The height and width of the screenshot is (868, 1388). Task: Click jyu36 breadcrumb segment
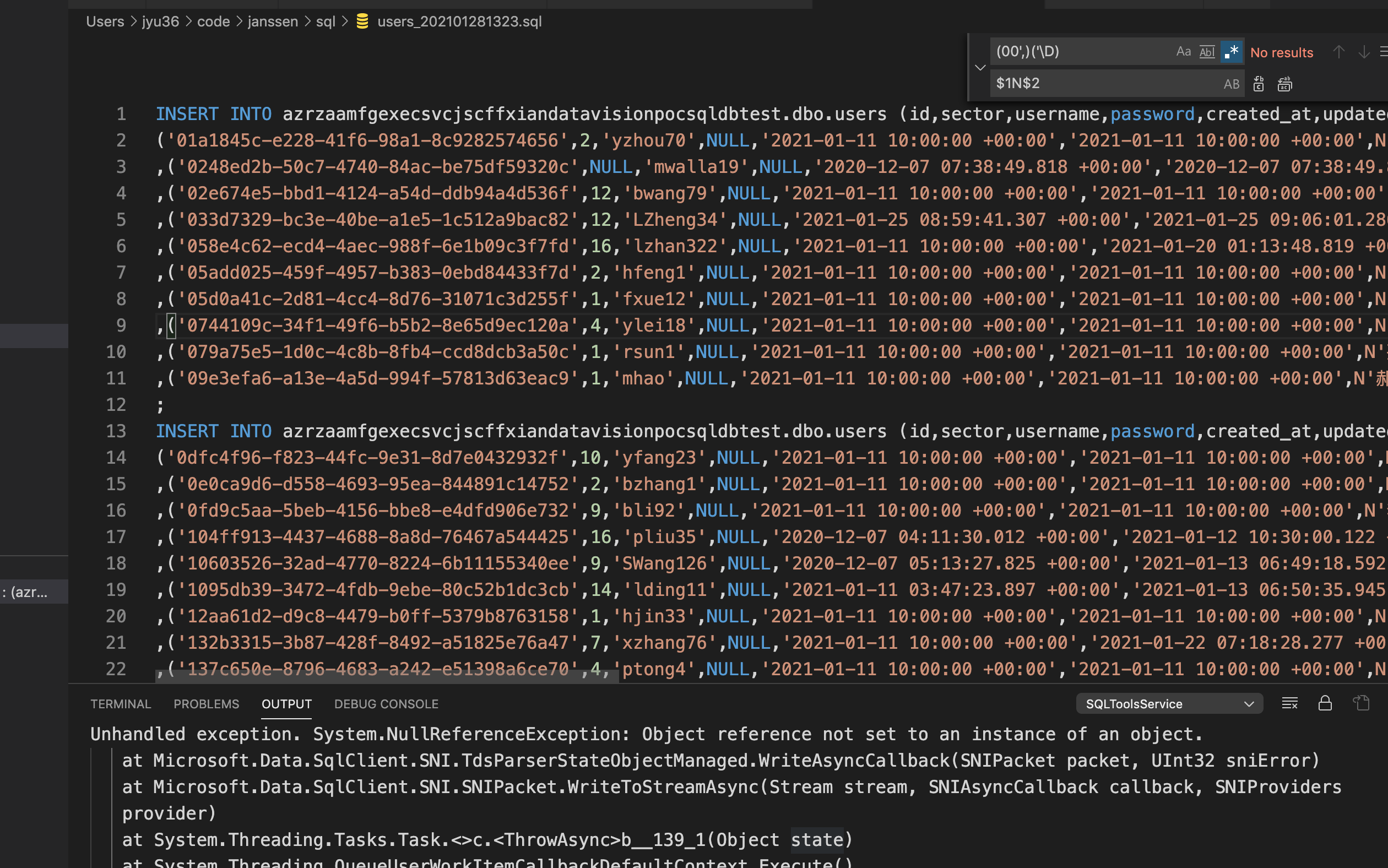coord(160,21)
